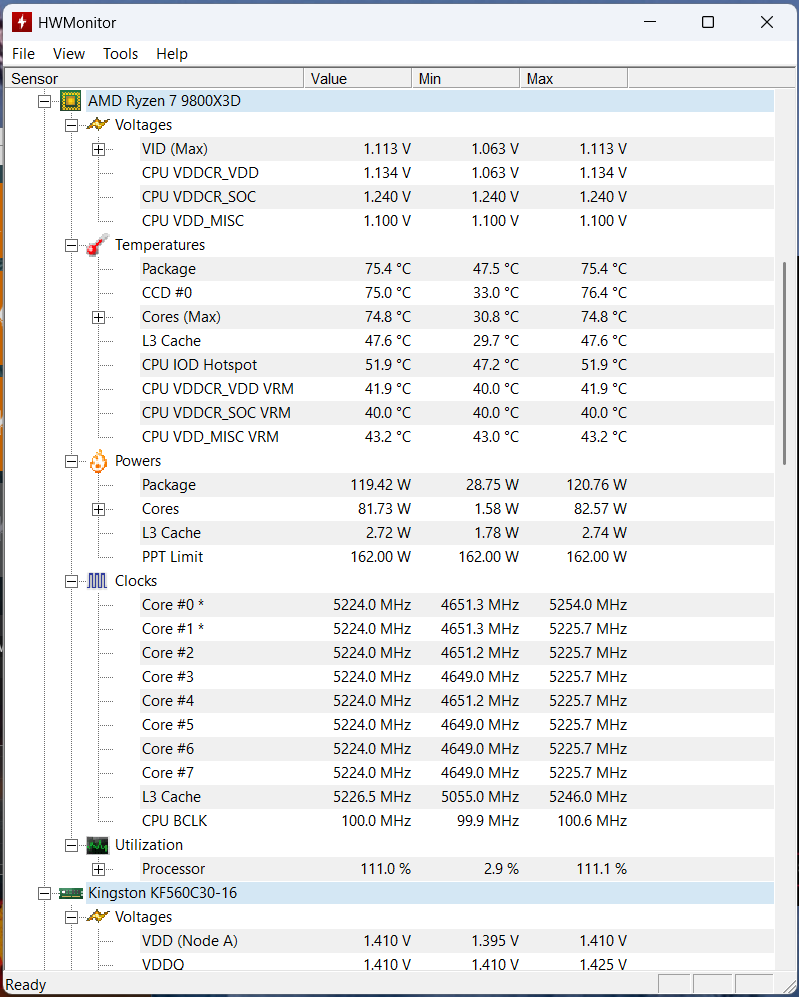Viewport: 799px width, 997px height.
Task: Click the Max column header
Action: point(574,79)
